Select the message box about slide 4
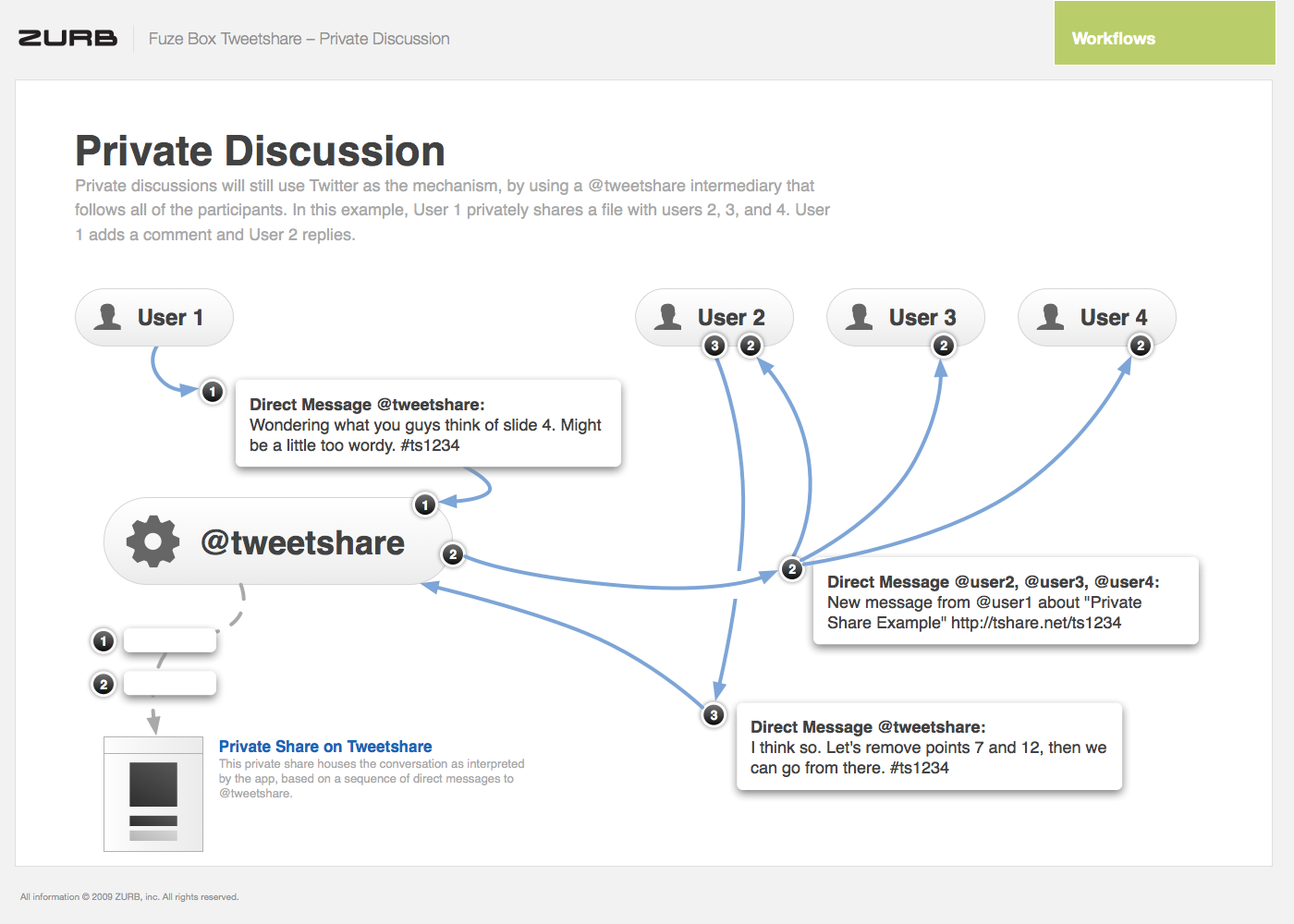 pos(428,424)
